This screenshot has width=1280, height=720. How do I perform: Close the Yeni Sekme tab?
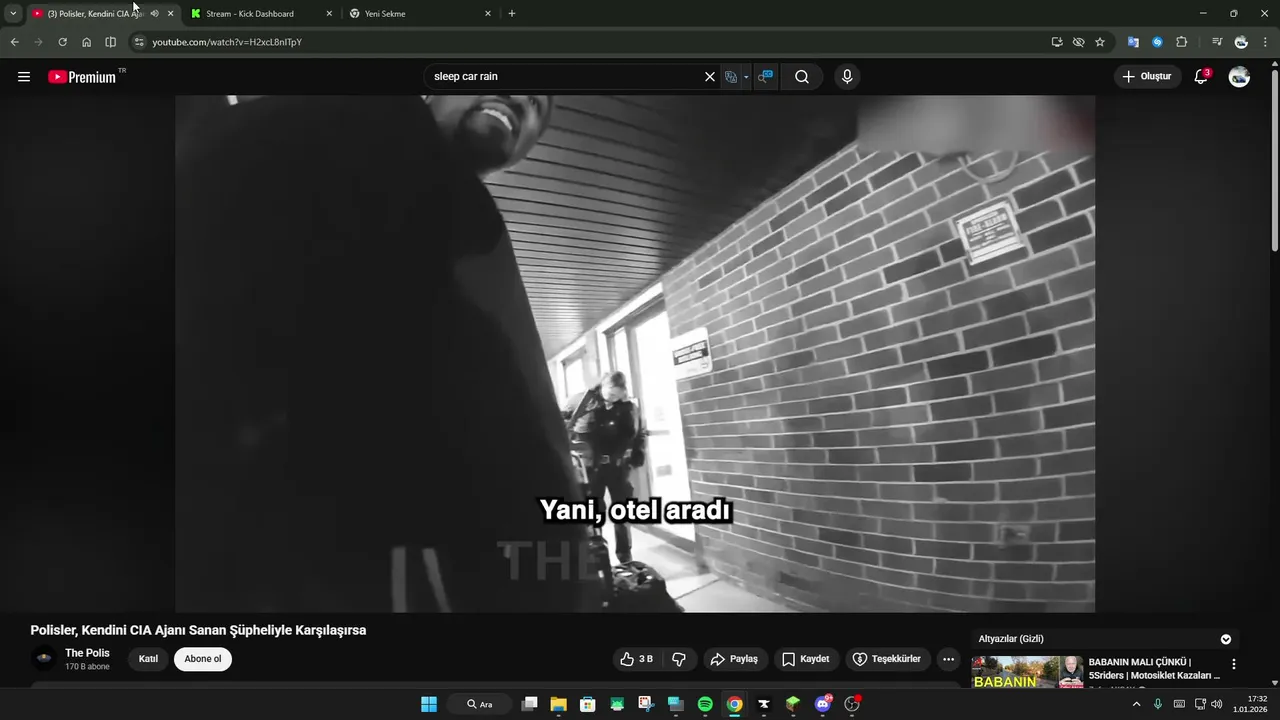488,14
